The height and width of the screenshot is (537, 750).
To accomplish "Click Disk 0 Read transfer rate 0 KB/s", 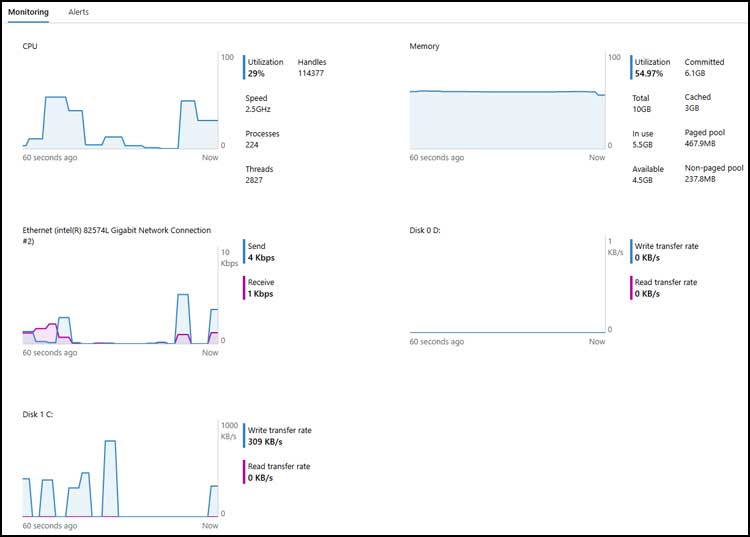I will point(647,294).
